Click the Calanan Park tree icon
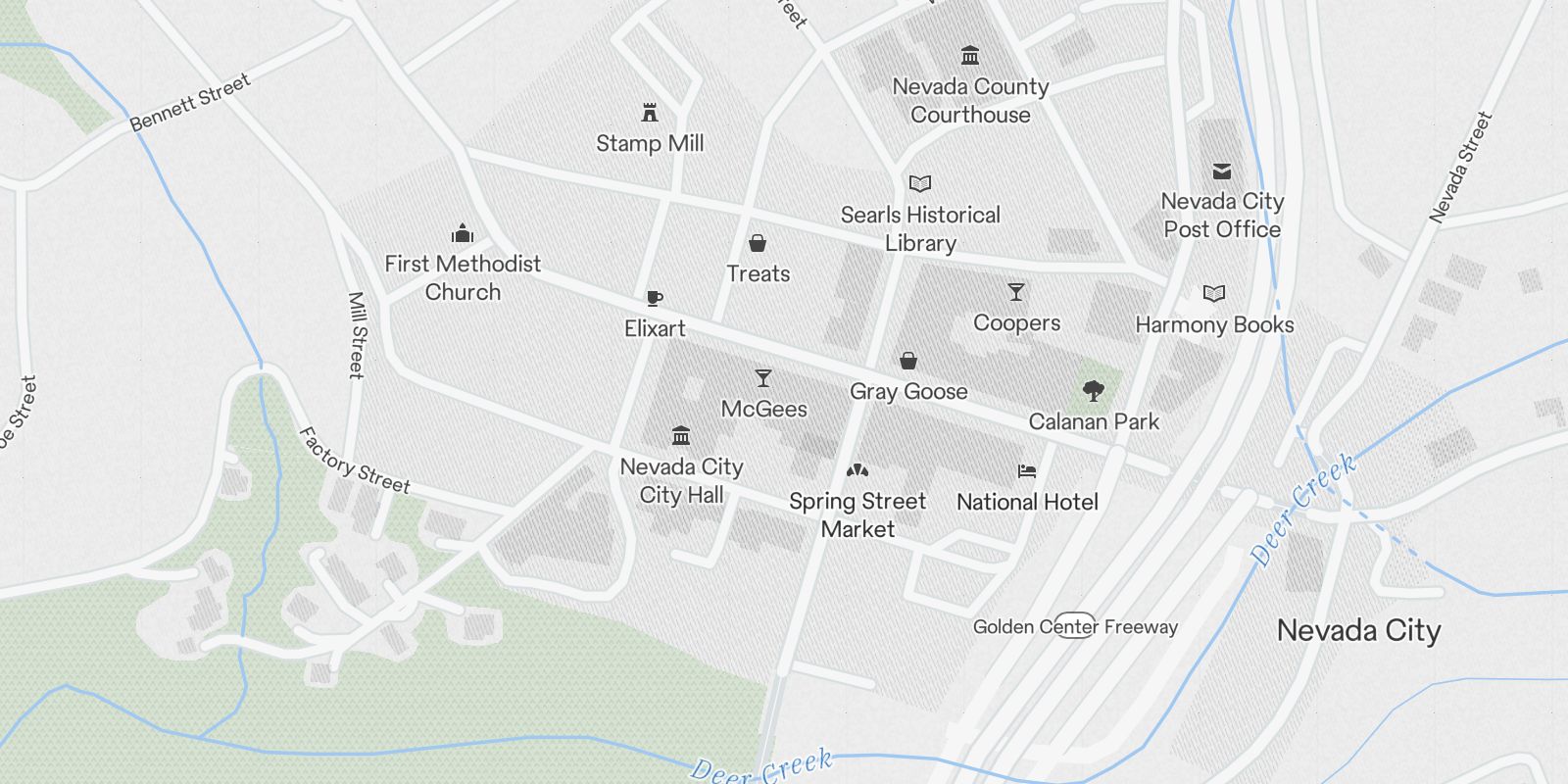 click(x=1094, y=391)
